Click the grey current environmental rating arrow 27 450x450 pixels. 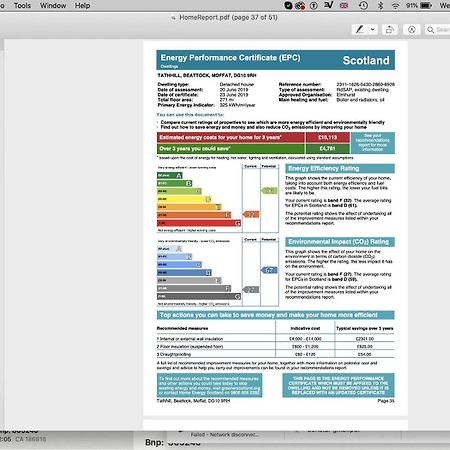251,290
